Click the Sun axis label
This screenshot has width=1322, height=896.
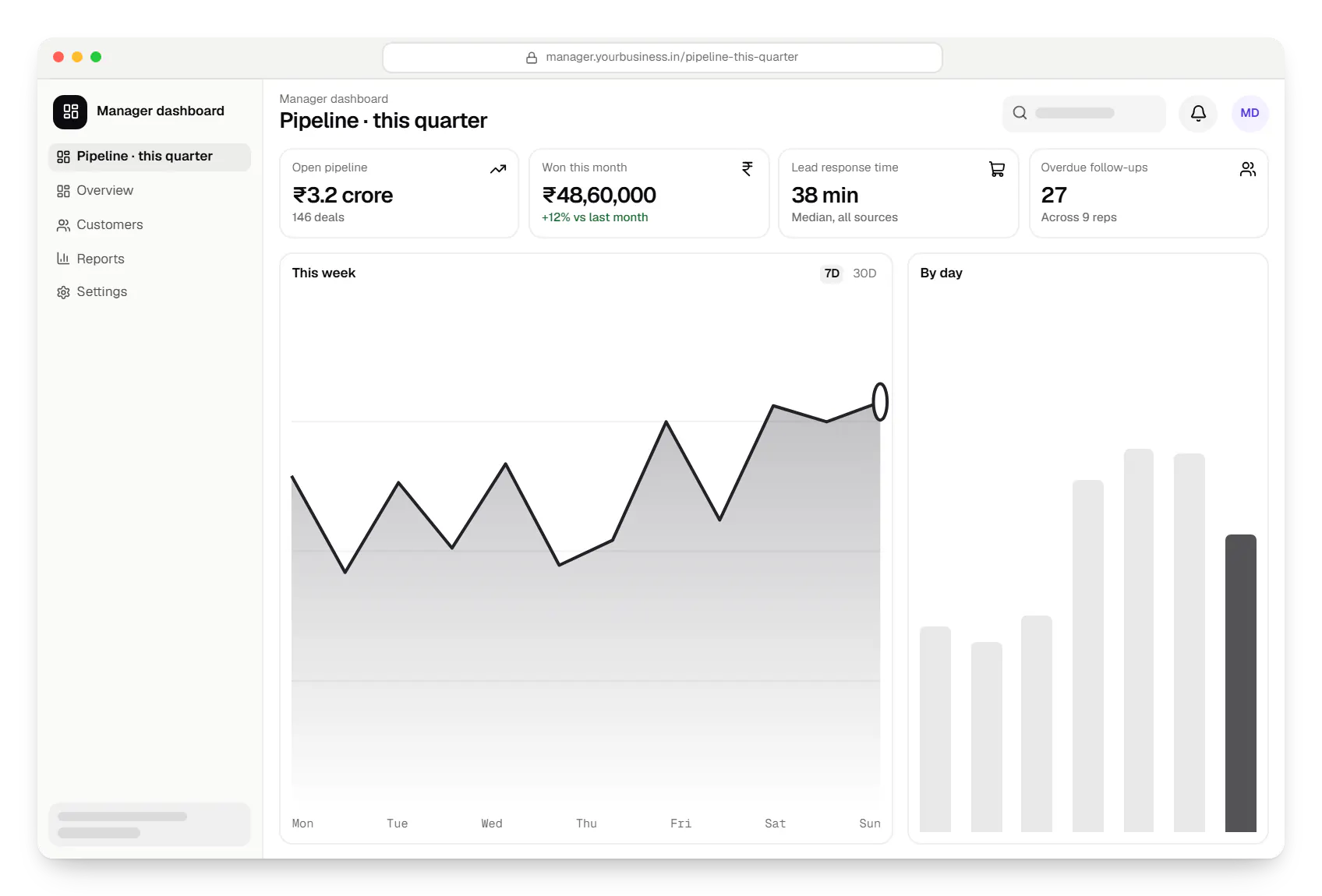pyautogui.click(x=870, y=824)
